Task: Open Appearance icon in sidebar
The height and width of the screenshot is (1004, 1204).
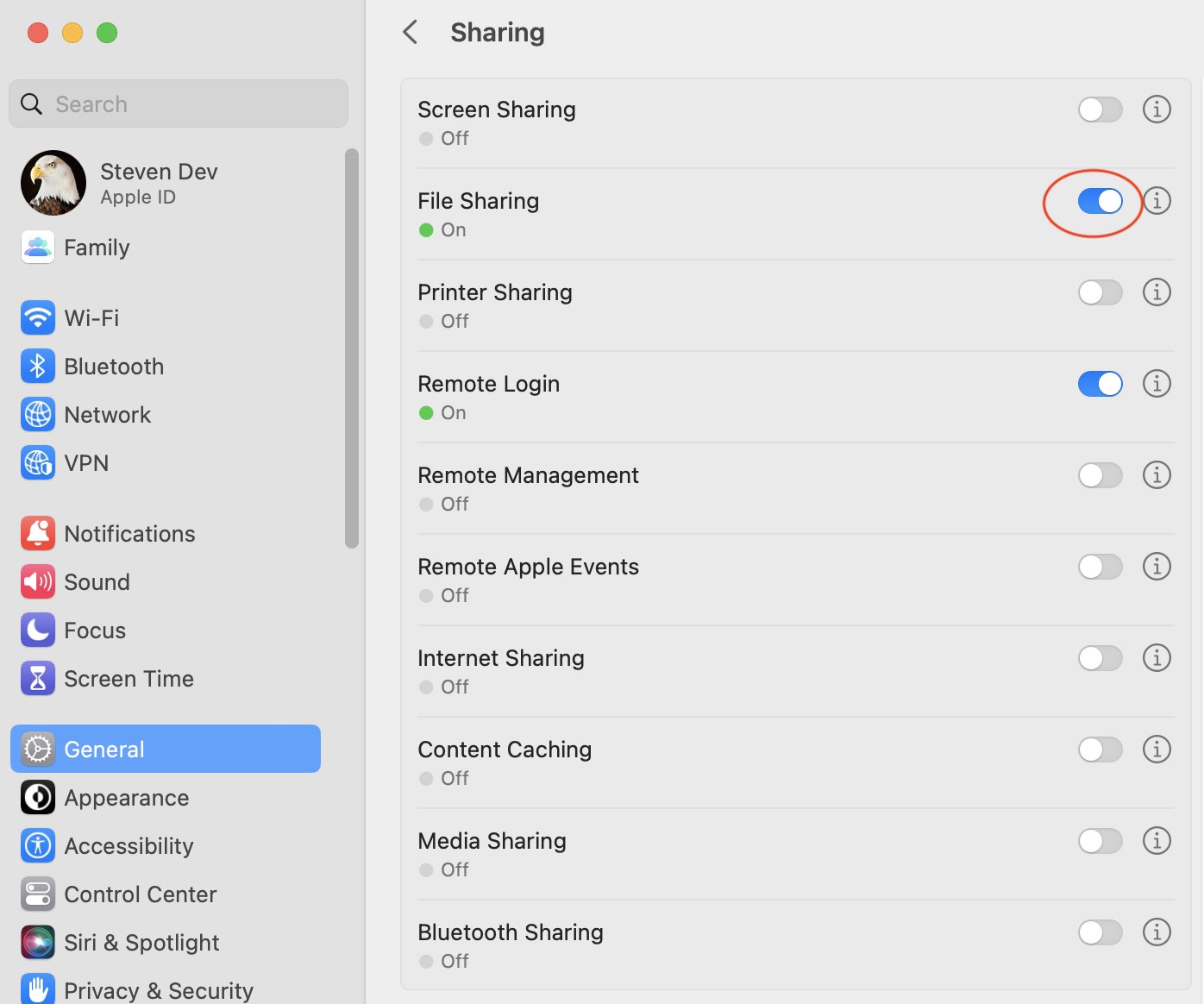Action: click(38, 798)
